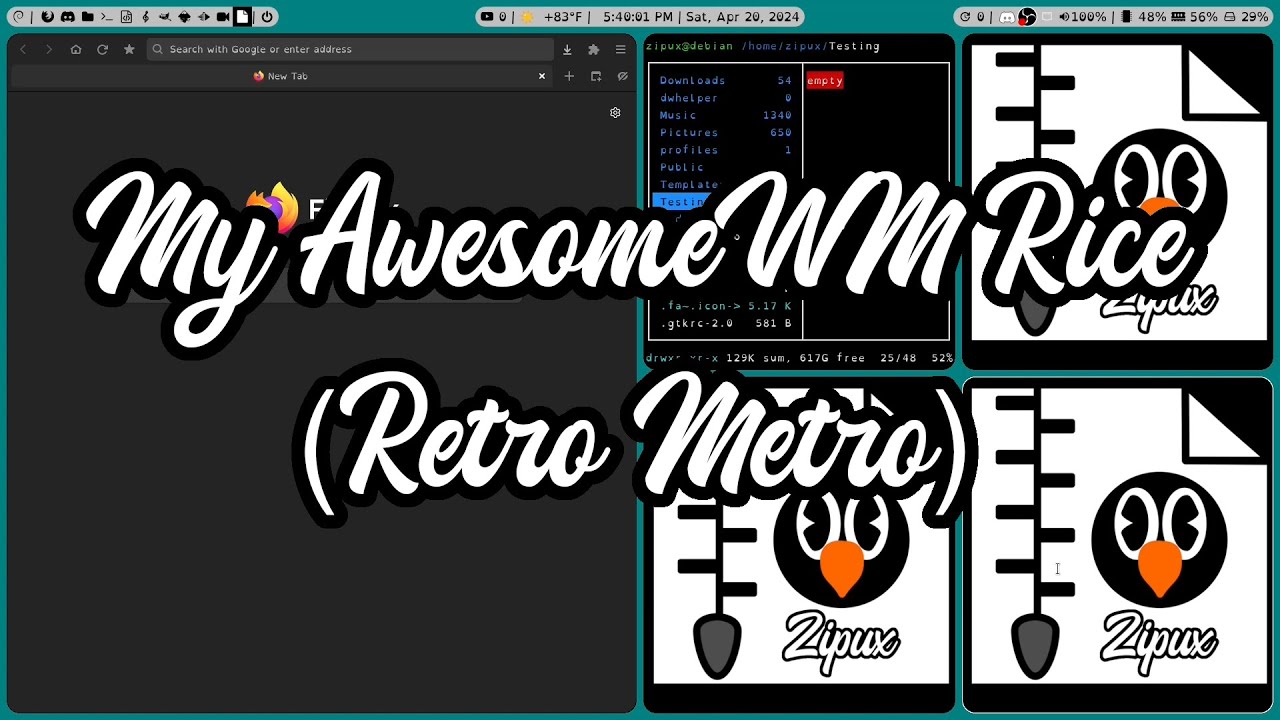This screenshot has width=1280, height=720.
Task: Reload the current browser page
Action: tap(102, 49)
